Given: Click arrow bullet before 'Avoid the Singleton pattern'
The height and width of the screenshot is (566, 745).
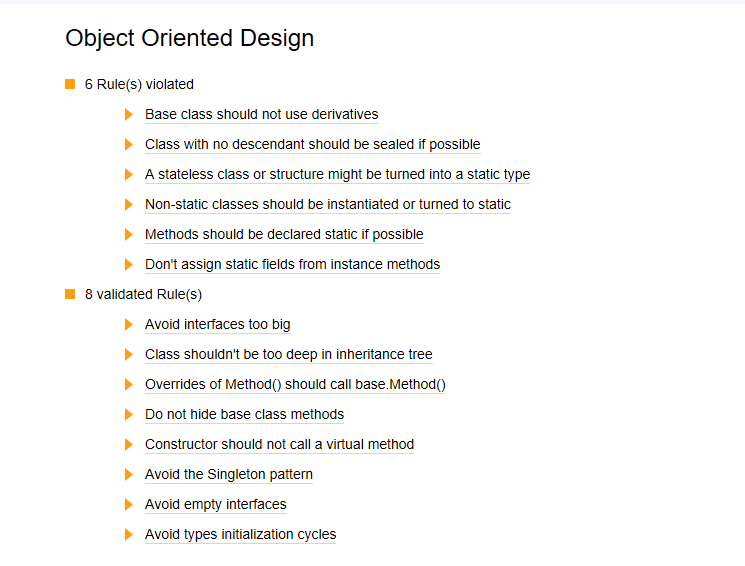Looking at the screenshot, I should (128, 474).
